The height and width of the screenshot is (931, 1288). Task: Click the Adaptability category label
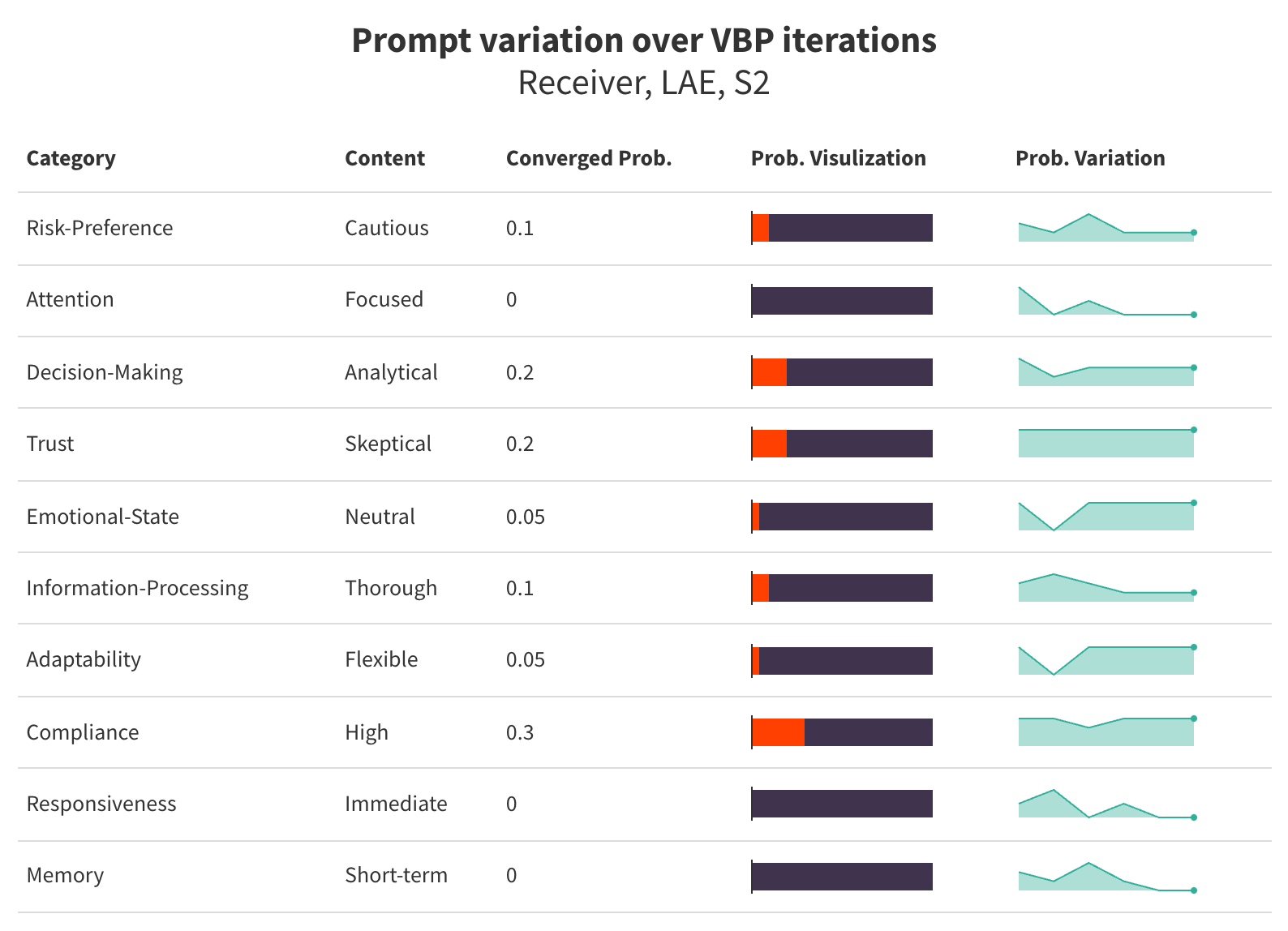(84, 659)
